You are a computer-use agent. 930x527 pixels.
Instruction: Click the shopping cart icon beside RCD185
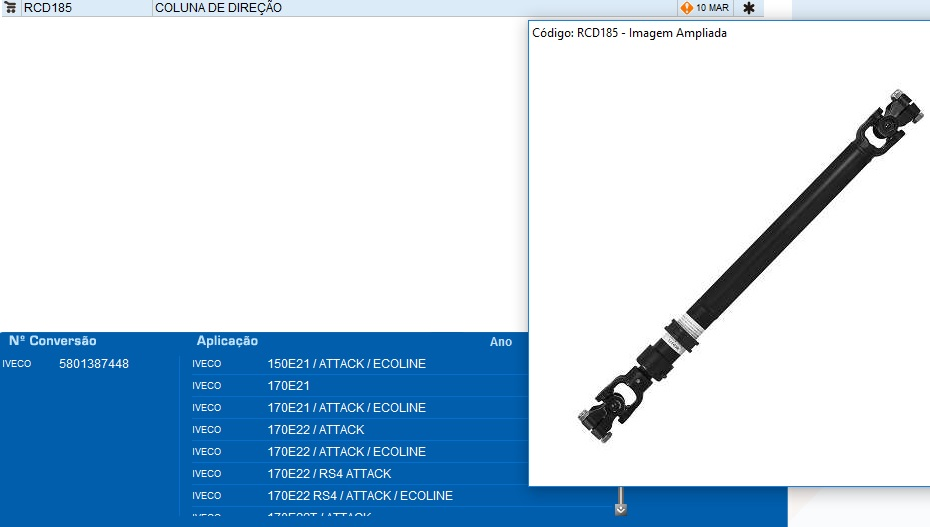(11, 8)
